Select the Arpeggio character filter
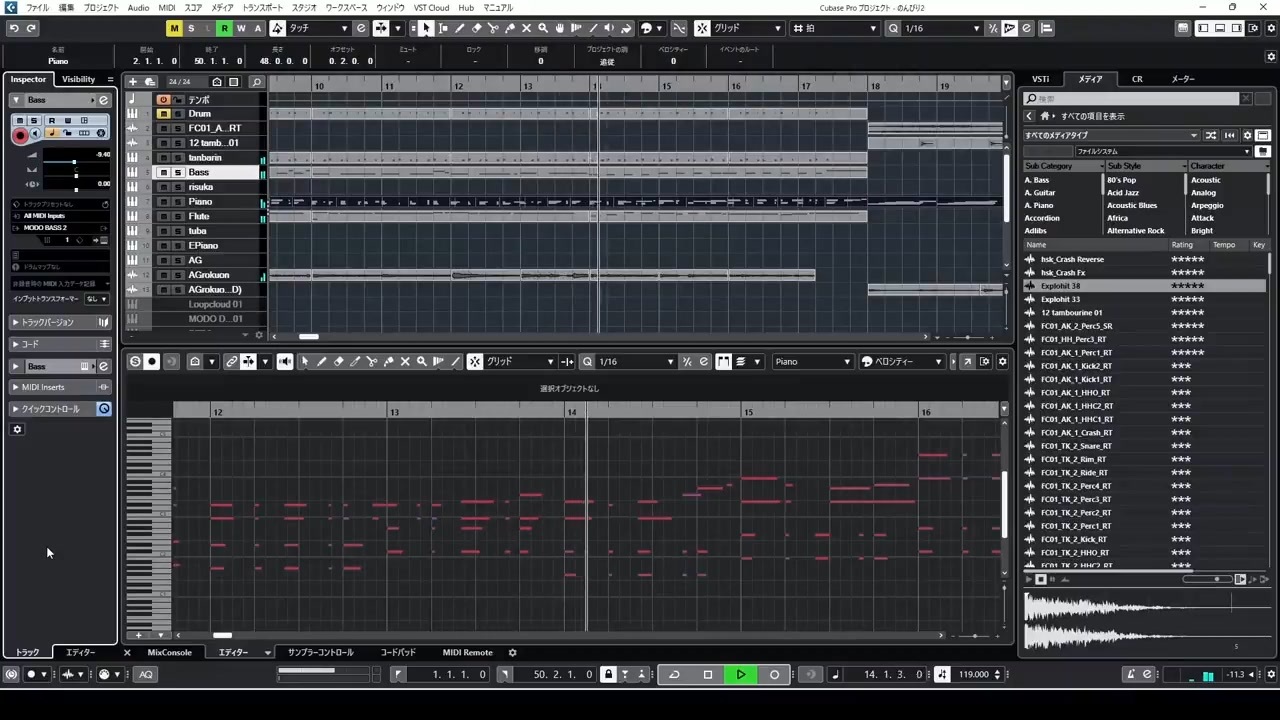The image size is (1280, 720). click(x=1207, y=205)
